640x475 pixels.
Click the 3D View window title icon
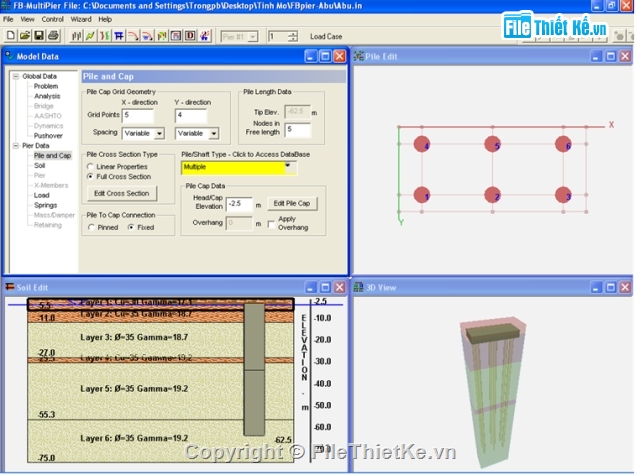[358, 287]
